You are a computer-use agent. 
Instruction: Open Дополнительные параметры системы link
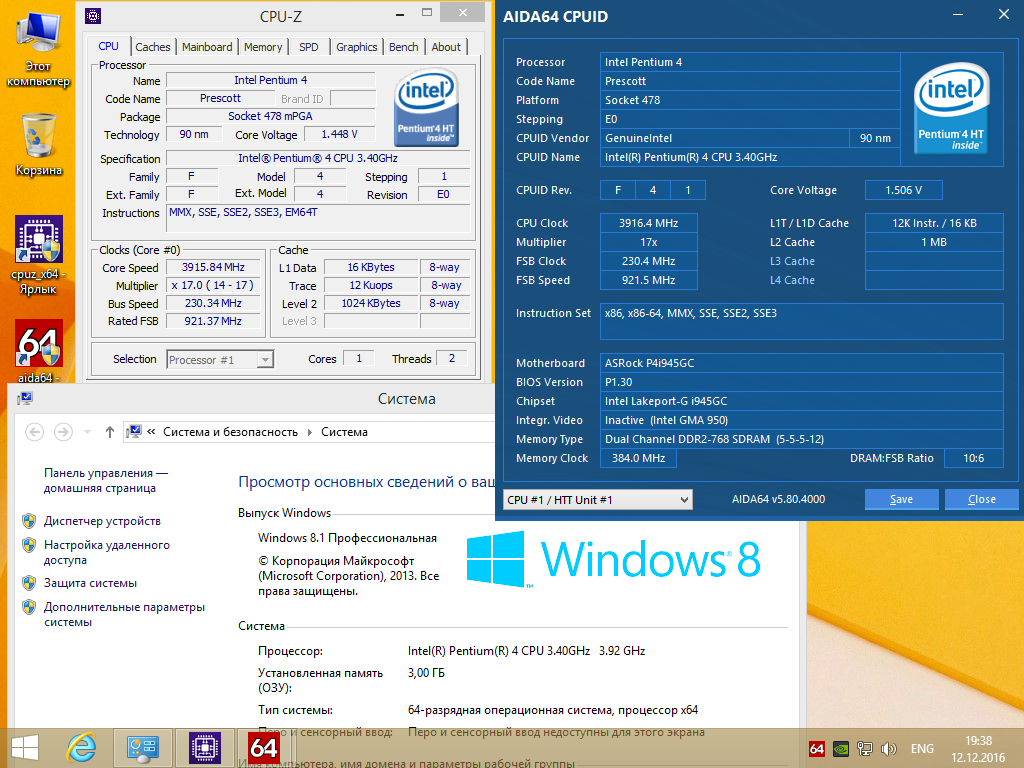click(x=124, y=614)
